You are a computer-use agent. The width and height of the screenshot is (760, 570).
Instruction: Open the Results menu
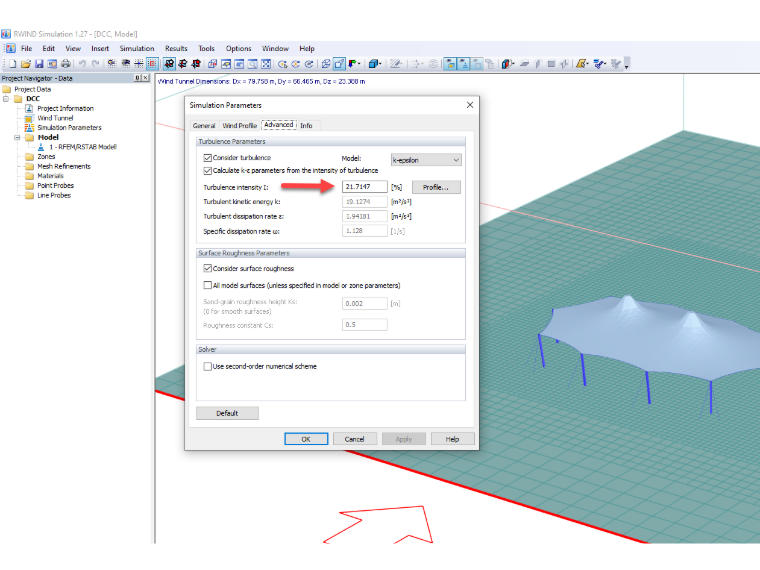pyautogui.click(x=176, y=48)
